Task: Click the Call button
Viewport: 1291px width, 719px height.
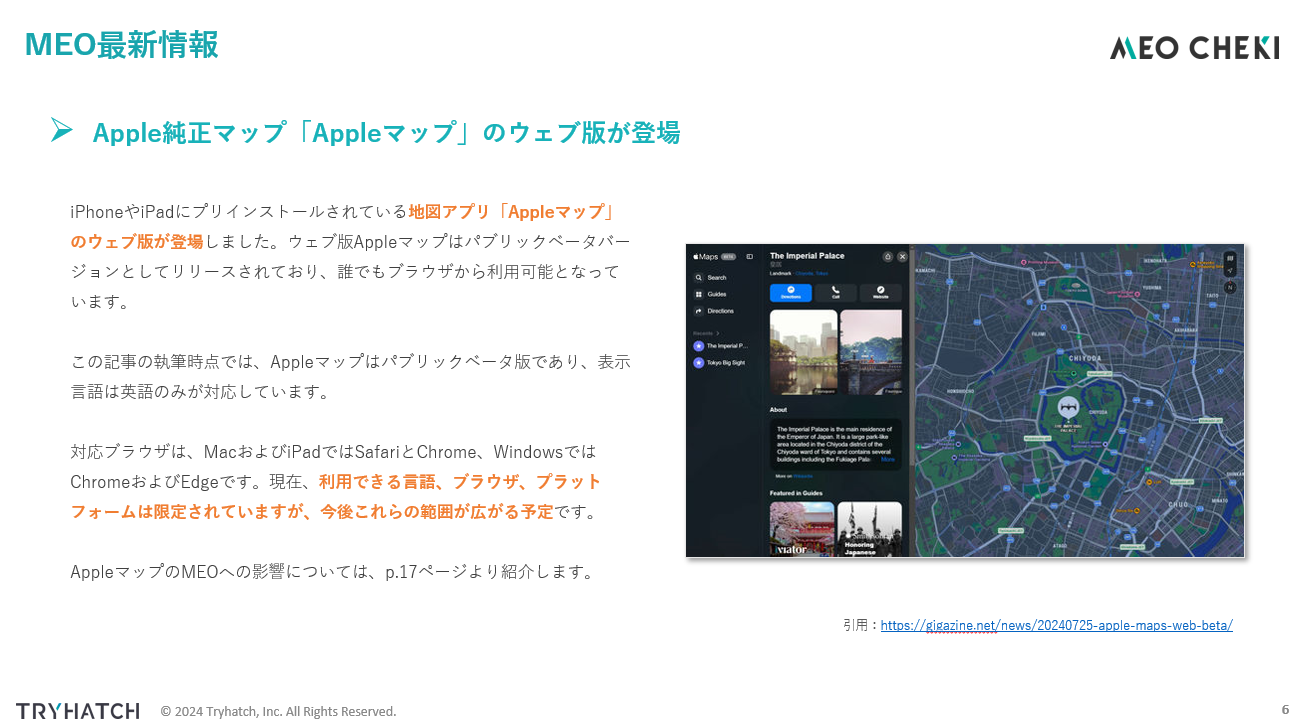Action: pyautogui.click(x=836, y=293)
